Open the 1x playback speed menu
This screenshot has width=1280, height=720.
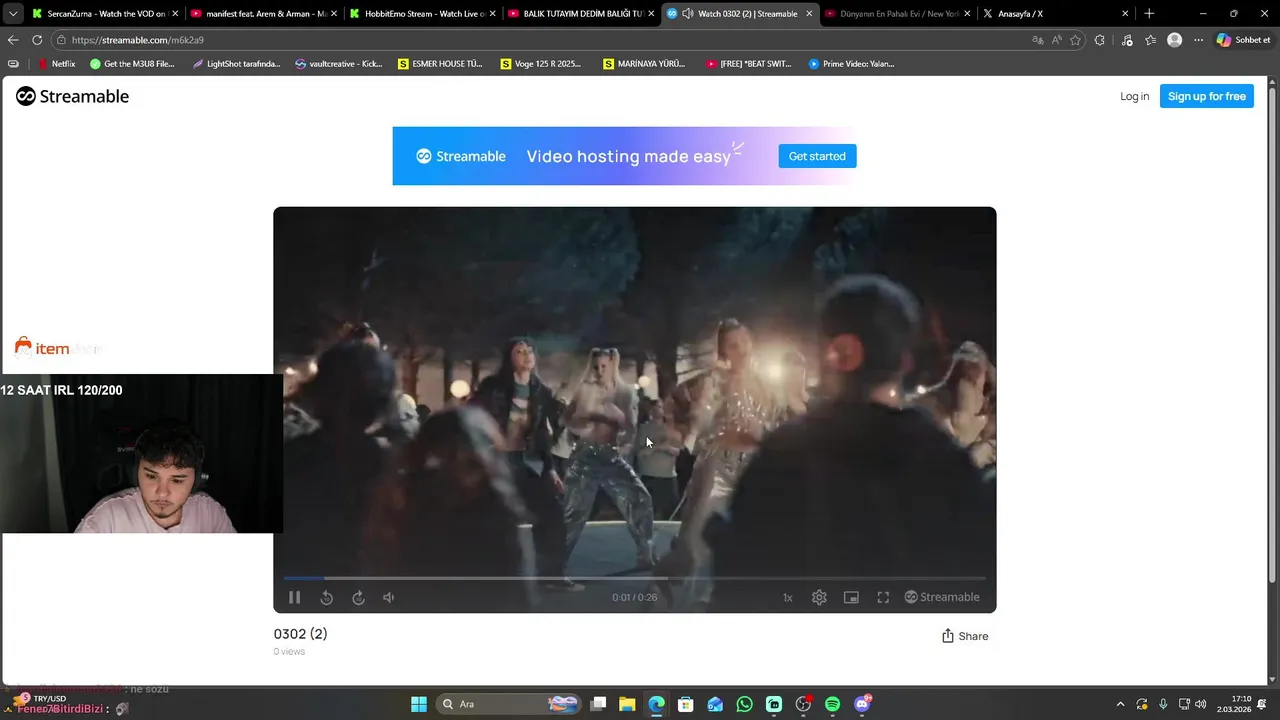click(x=787, y=597)
